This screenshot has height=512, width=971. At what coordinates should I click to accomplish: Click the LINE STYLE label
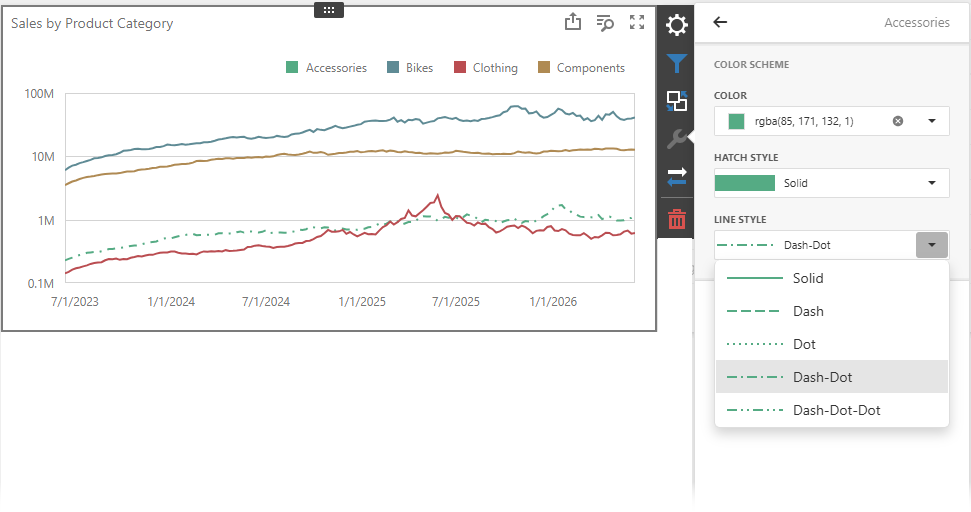click(x=740, y=219)
